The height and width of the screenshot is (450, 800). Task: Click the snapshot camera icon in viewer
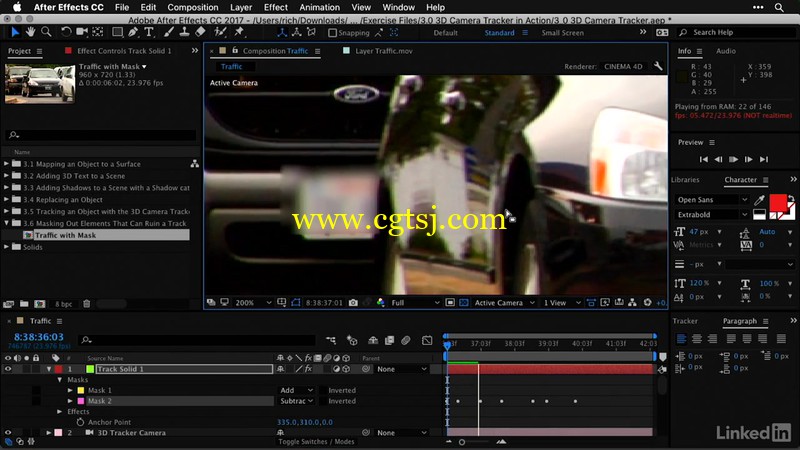pos(353,303)
